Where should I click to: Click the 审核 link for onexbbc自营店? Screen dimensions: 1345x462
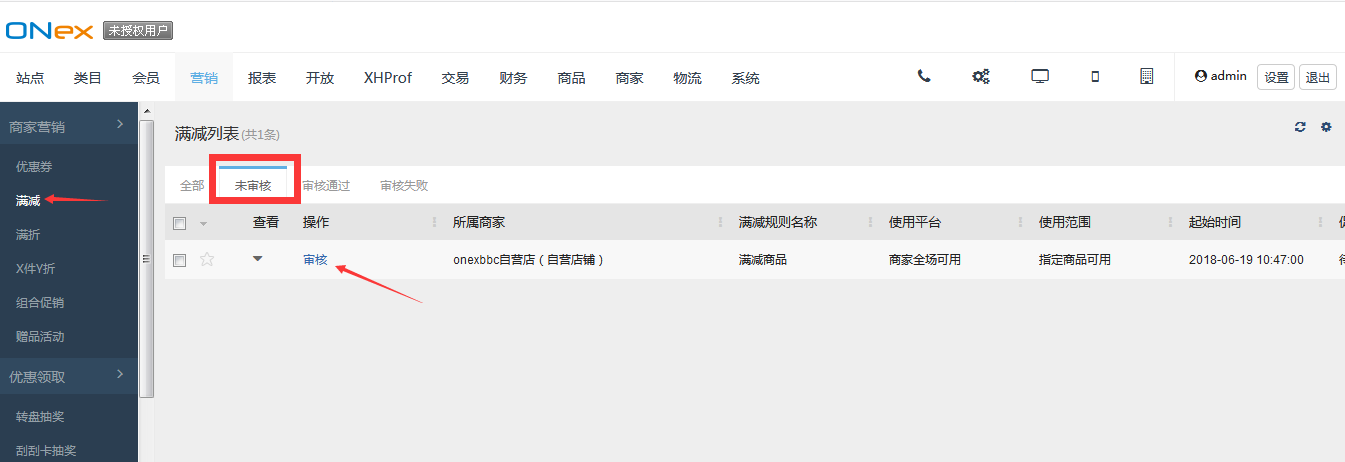(x=315, y=260)
